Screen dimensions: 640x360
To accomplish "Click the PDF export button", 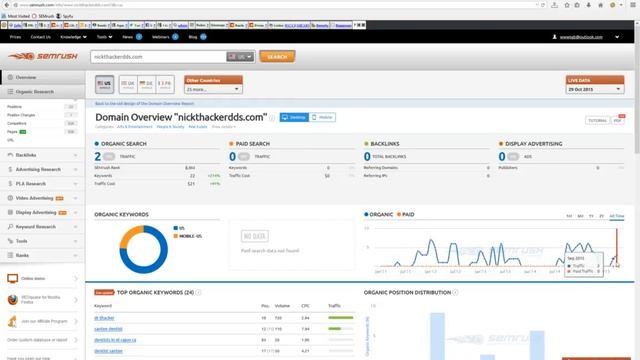I will [x=618, y=120].
